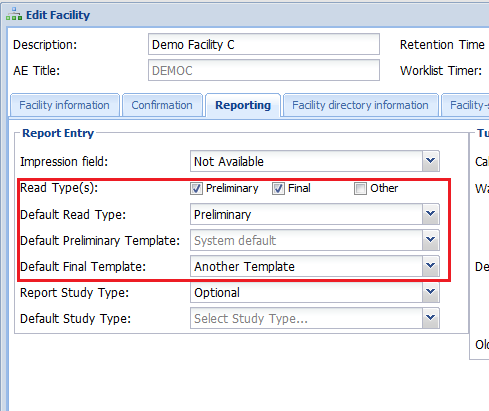Open the Confirmation tab
The width and height of the screenshot is (489, 411).
coord(162,105)
